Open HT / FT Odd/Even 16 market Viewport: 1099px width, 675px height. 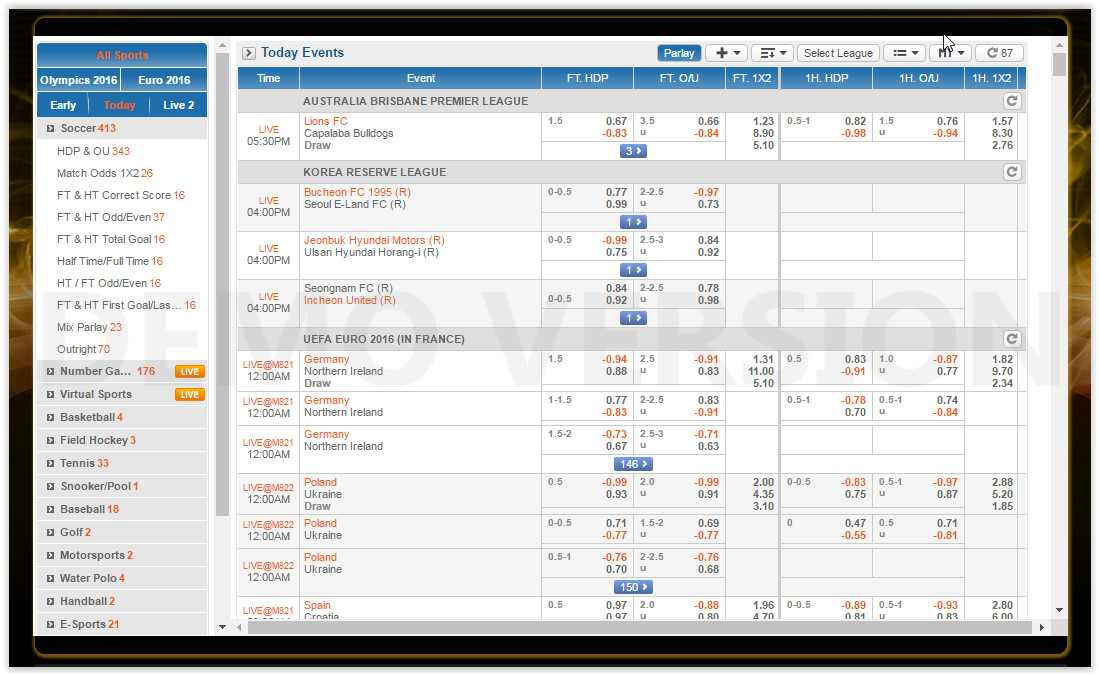[109, 283]
